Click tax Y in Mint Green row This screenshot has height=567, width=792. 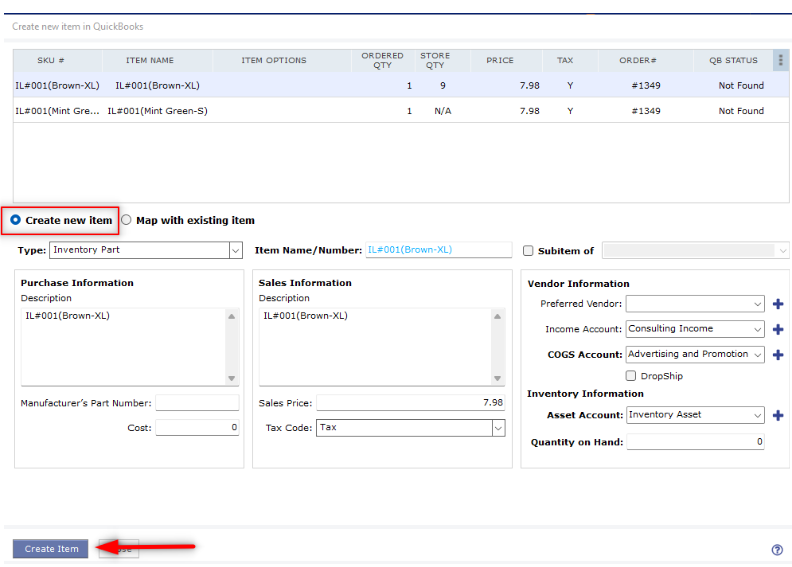tap(570, 111)
